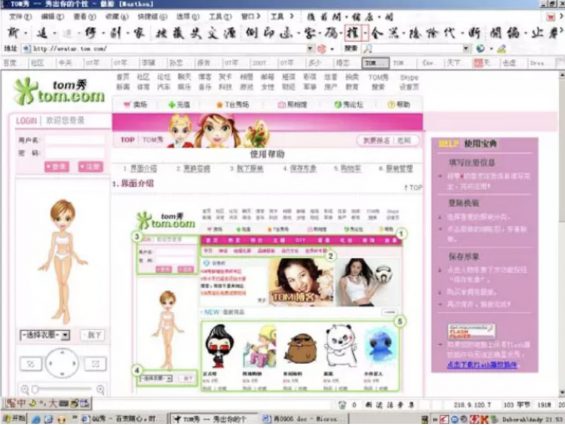Visit the 秀论坛 forum tab

click(348, 105)
